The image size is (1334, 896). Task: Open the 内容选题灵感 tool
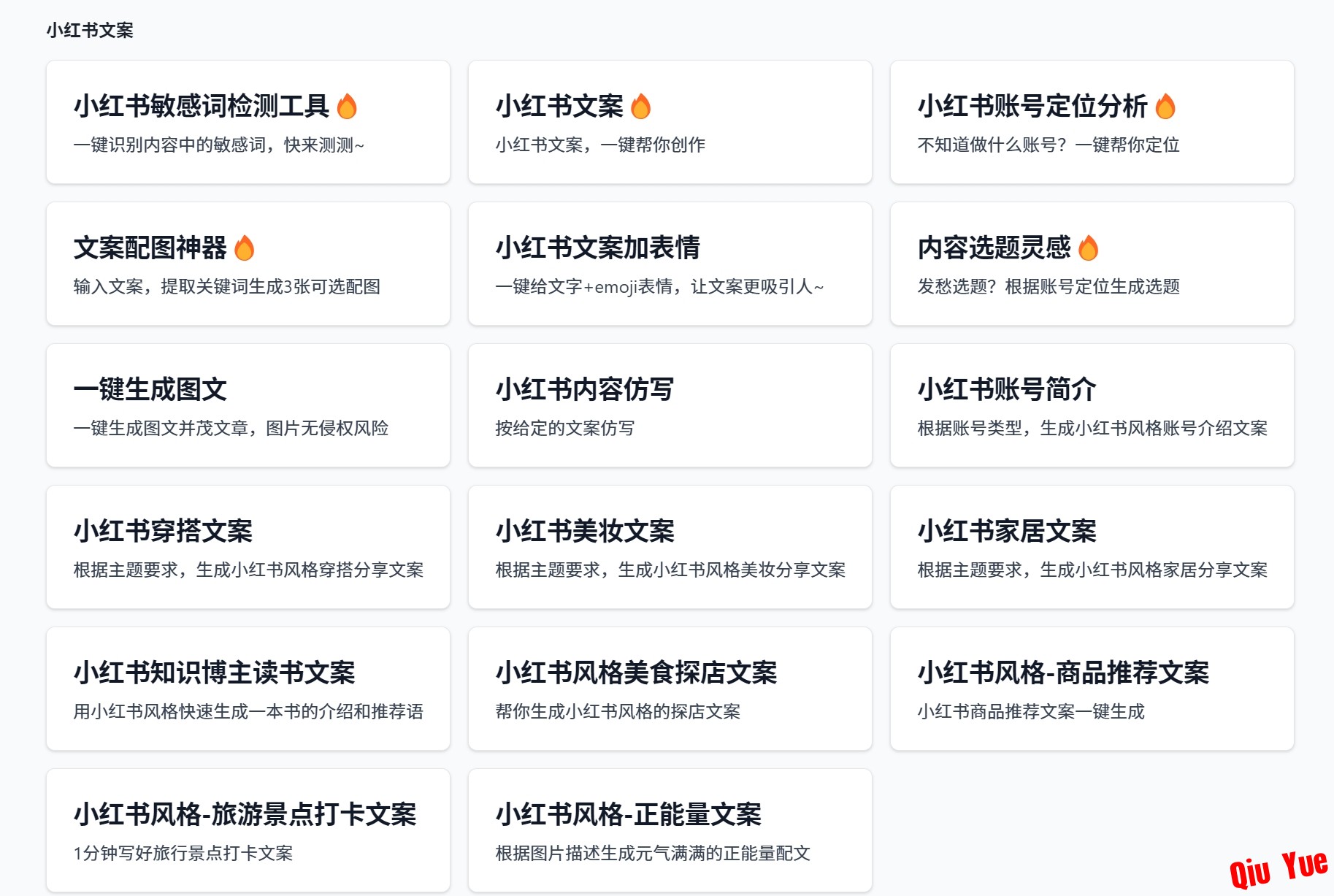pyautogui.click(x=1092, y=264)
